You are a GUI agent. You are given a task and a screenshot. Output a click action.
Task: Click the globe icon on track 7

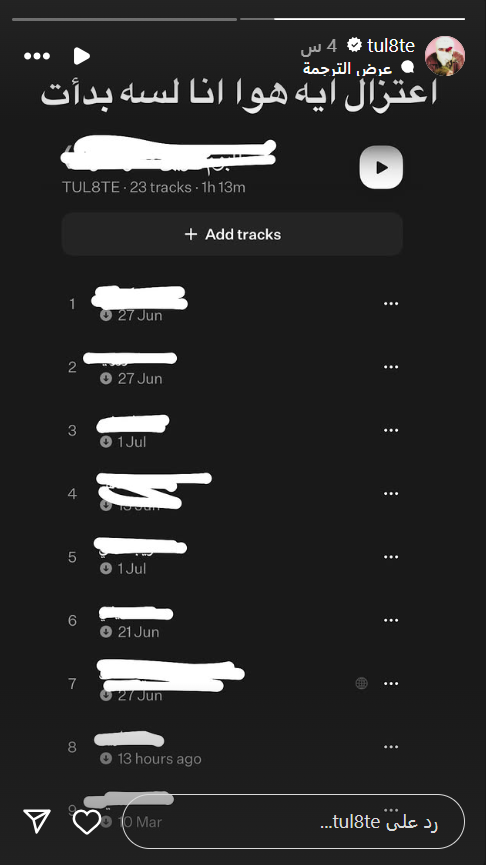(x=361, y=684)
